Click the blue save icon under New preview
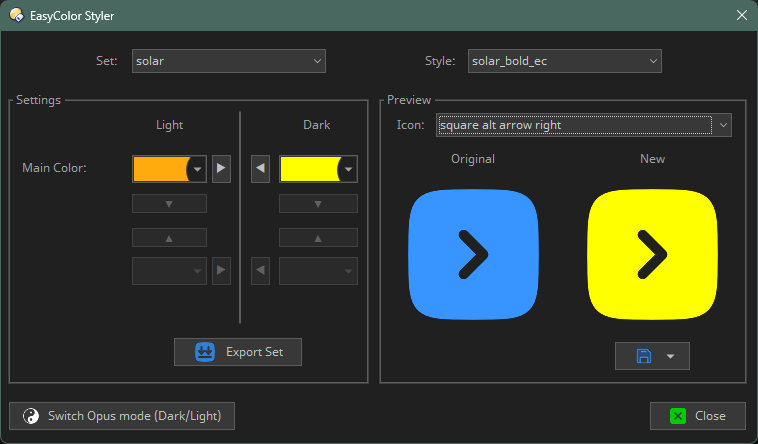Viewport: 758px width, 444px height. 644,356
